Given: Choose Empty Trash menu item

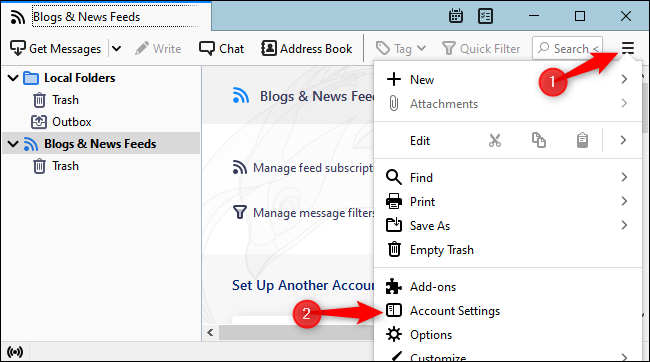Looking at the screenshot, I should [x=508, y=250].
